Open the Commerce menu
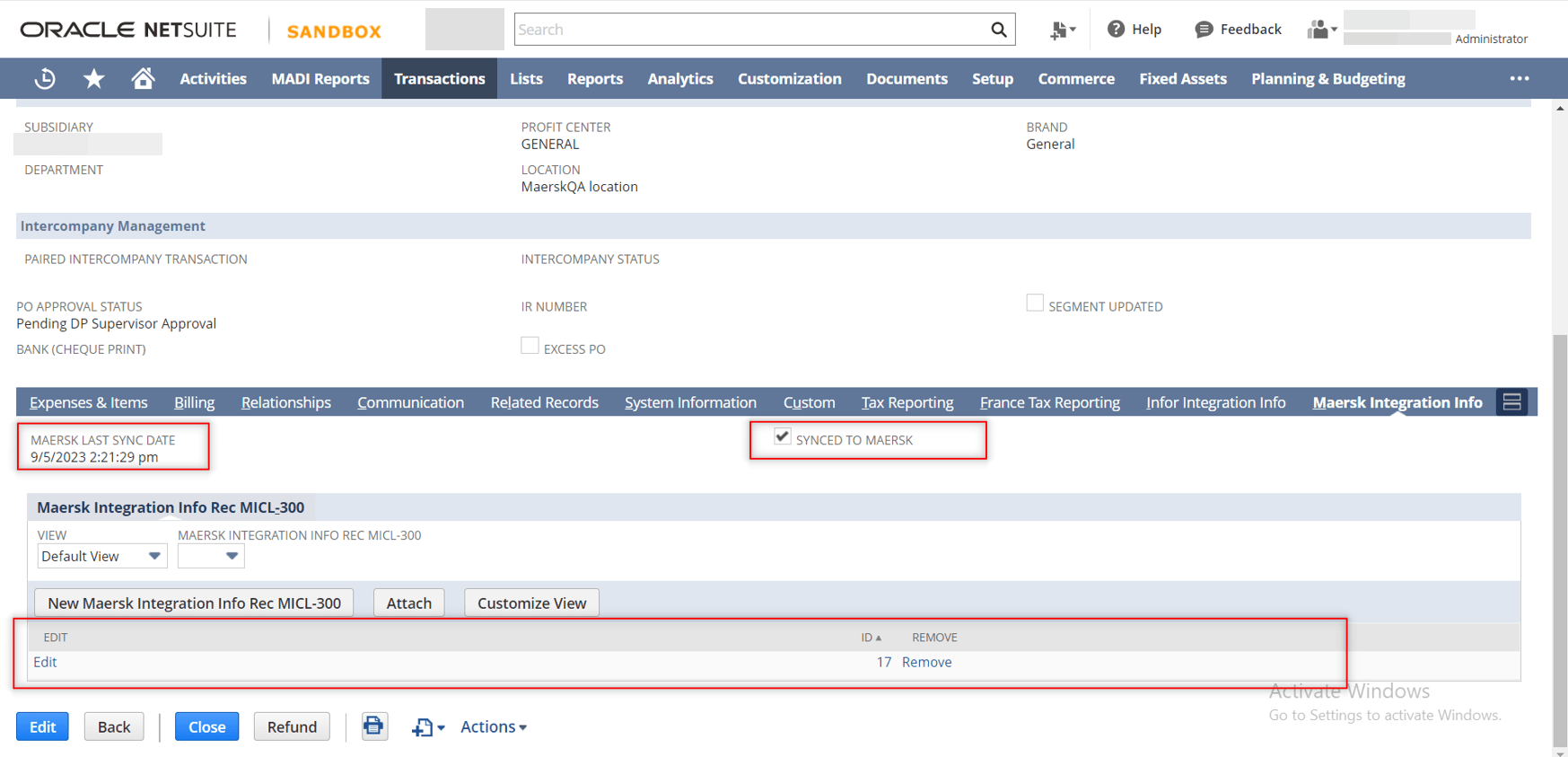The width and height of the screenshot is (1568, 757). (1076, 79)
